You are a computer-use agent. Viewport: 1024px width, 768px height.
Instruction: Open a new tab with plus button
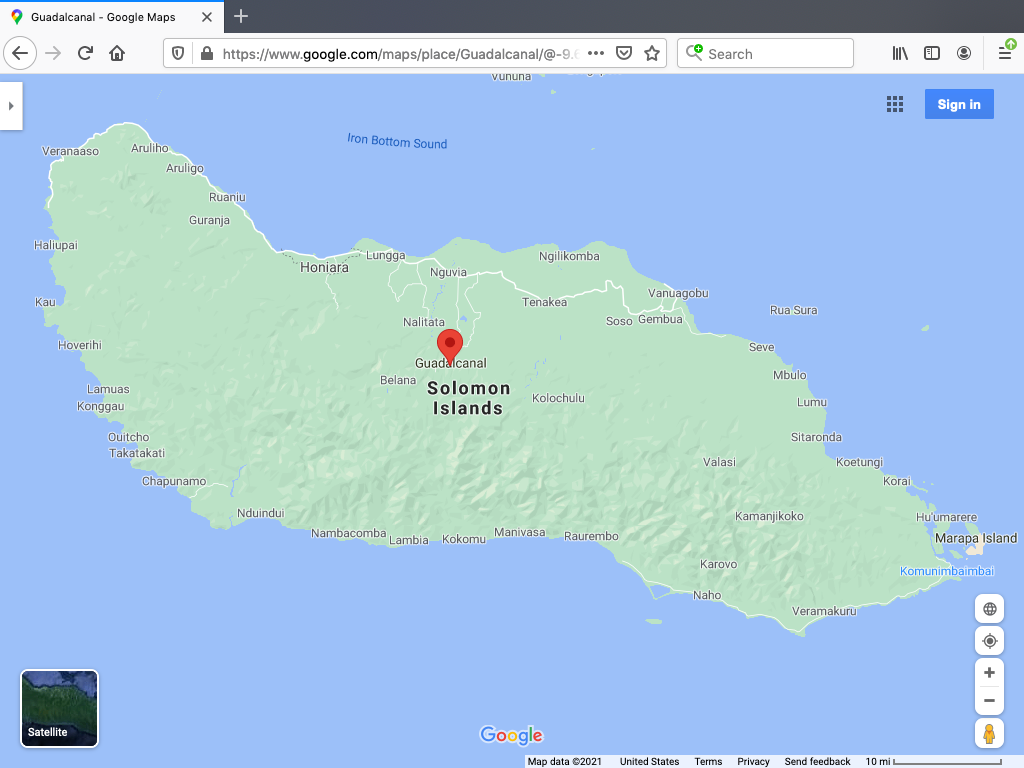(x=241, y=17)
